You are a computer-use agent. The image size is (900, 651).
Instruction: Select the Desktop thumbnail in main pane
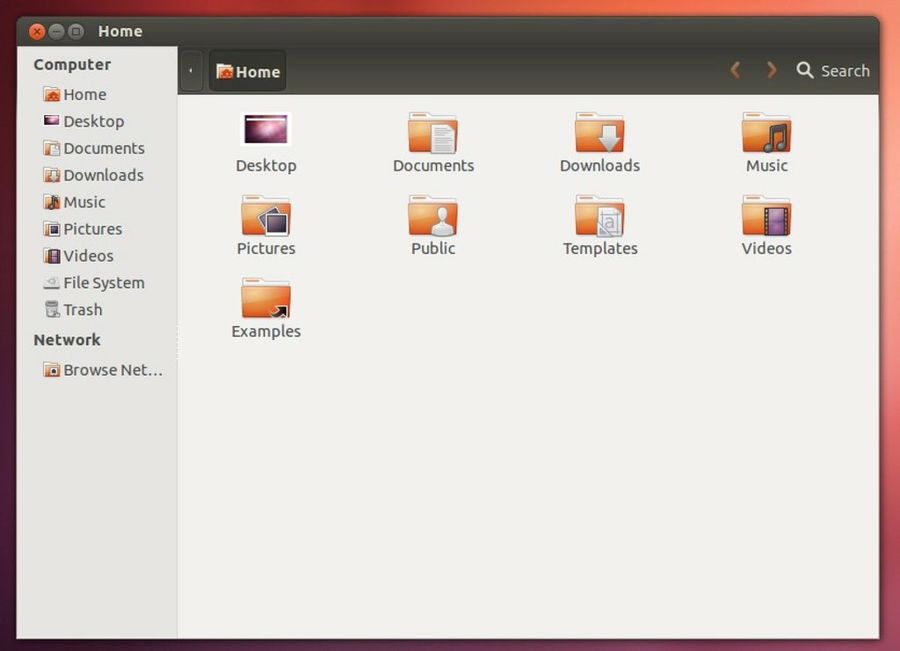coord(266,130)
